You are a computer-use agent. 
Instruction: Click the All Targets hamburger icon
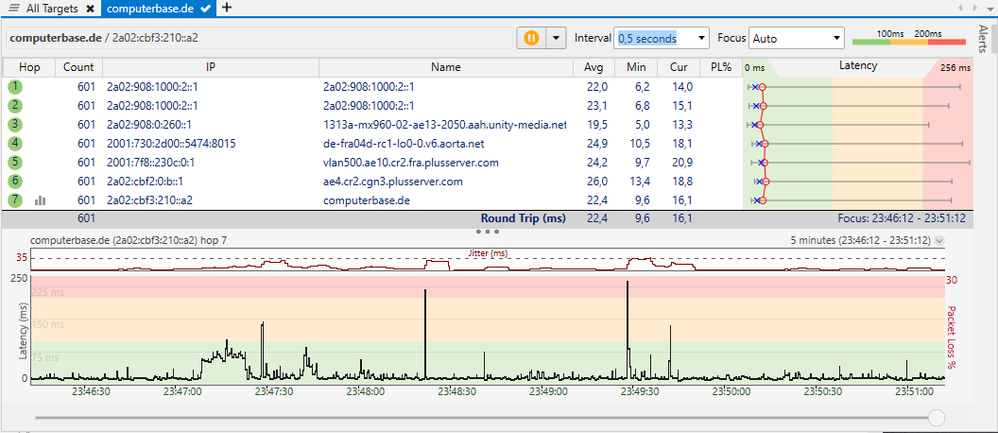click(14, 8)
